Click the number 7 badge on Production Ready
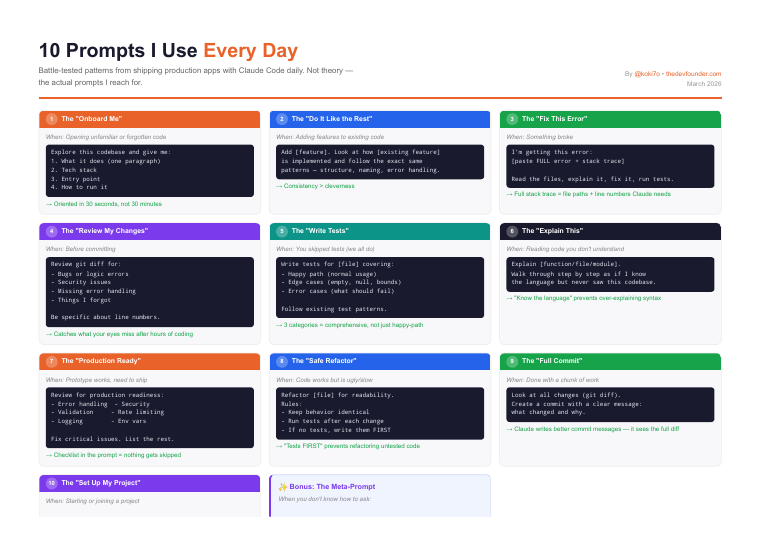 tap(51, 361)
